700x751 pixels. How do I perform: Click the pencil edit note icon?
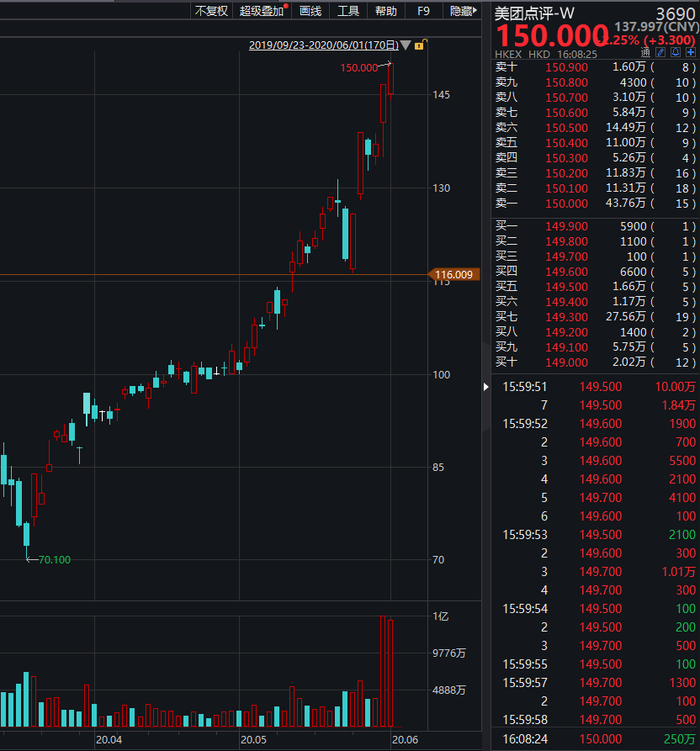661,53
